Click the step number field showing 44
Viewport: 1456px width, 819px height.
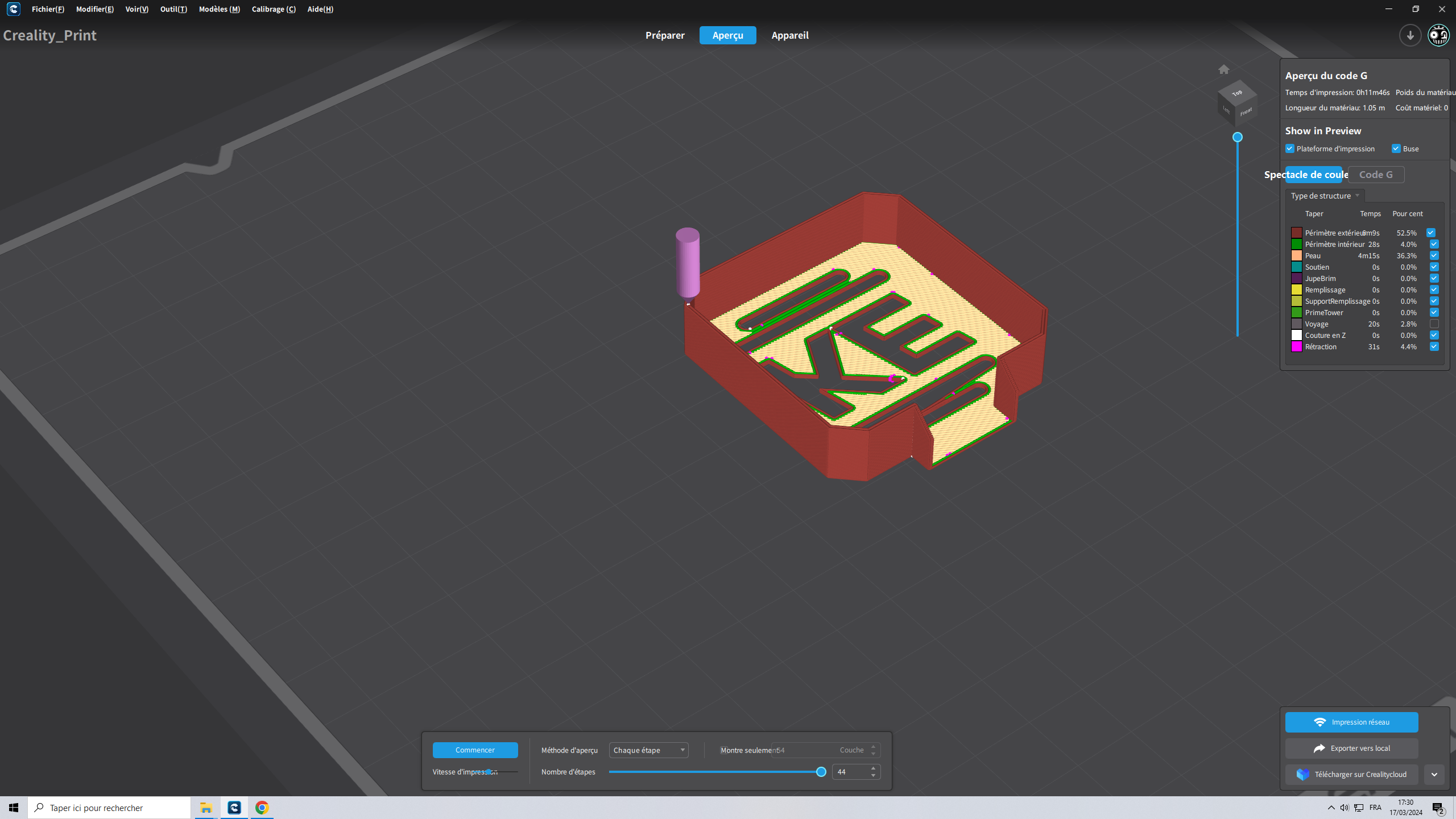(850, 772)
